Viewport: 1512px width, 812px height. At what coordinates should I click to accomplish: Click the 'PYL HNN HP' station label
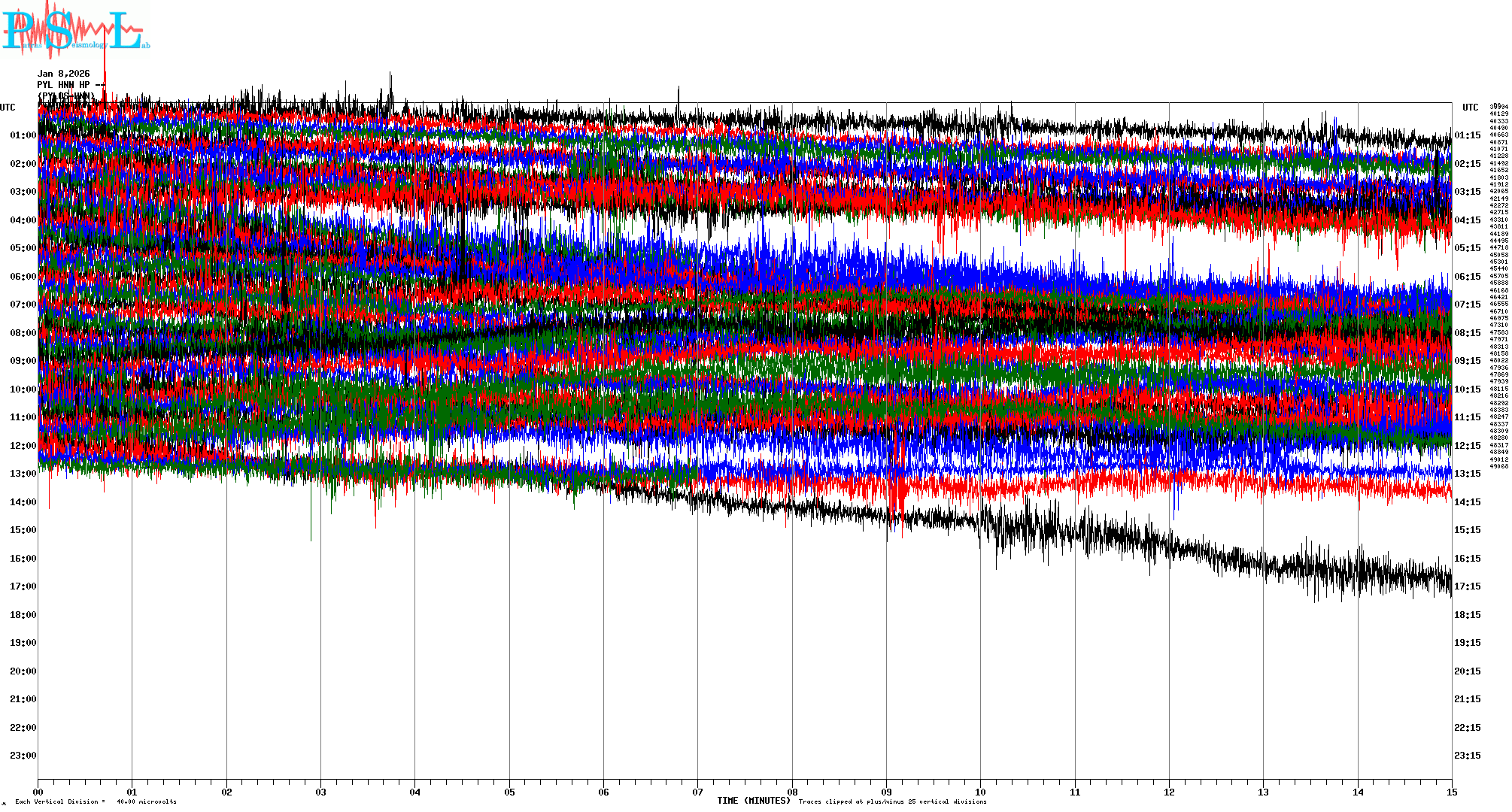[63, 85]
